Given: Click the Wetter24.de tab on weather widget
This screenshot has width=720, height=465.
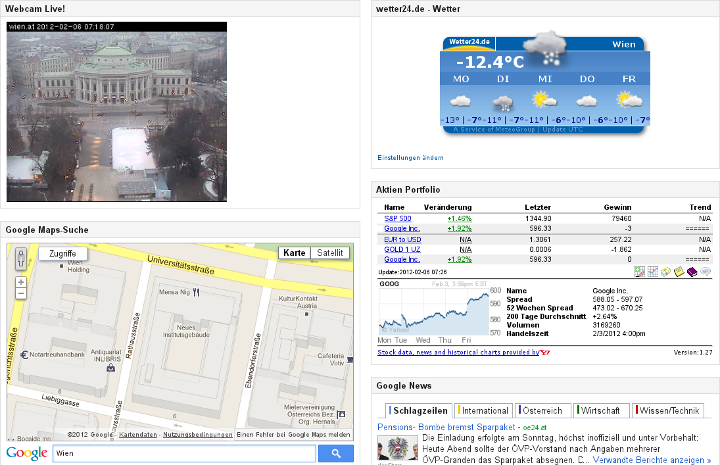Looking at the screenshot, I should point(469,42).
